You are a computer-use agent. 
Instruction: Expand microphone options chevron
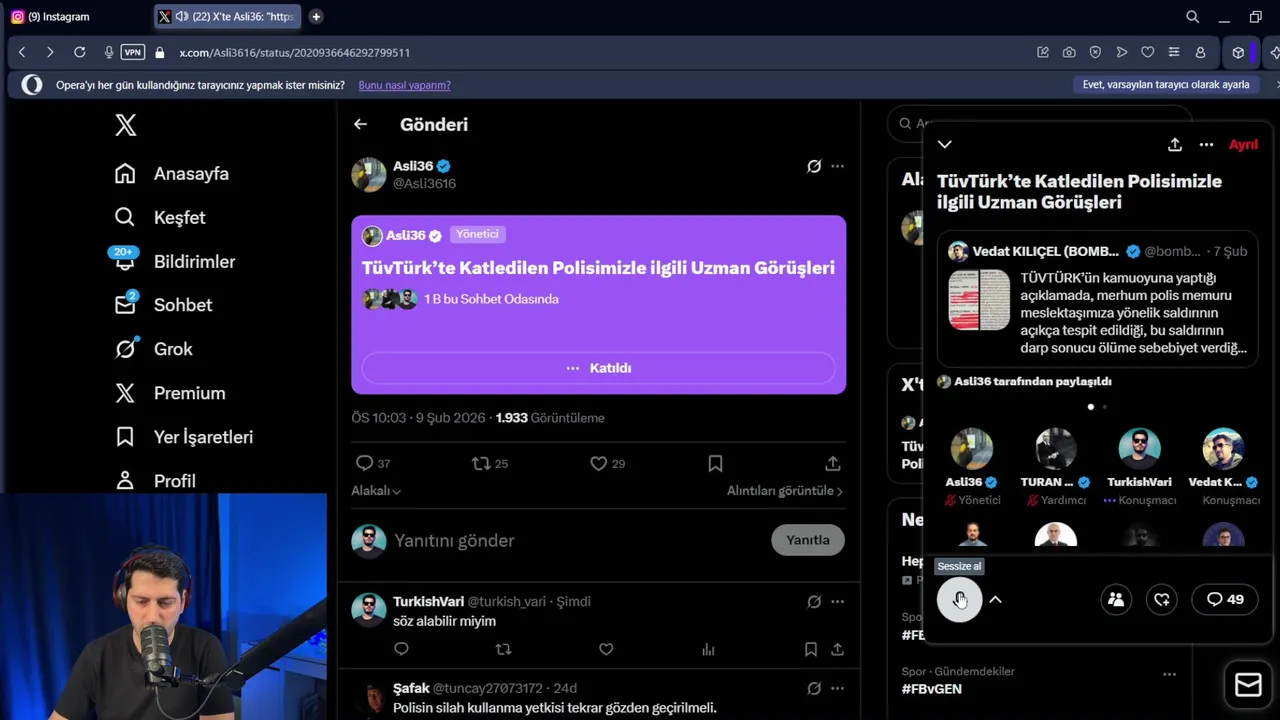[995, 599]
